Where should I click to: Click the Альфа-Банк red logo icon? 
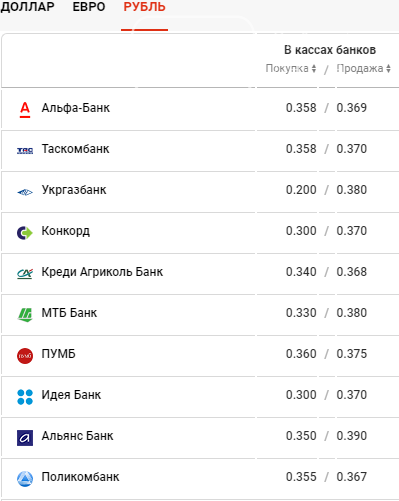click(25, 110)
